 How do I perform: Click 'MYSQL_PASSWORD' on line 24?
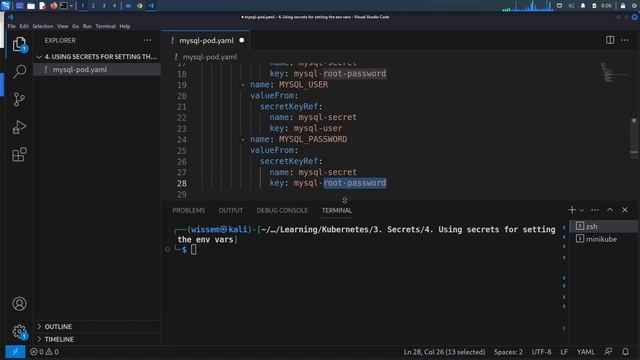pos(313,139)
